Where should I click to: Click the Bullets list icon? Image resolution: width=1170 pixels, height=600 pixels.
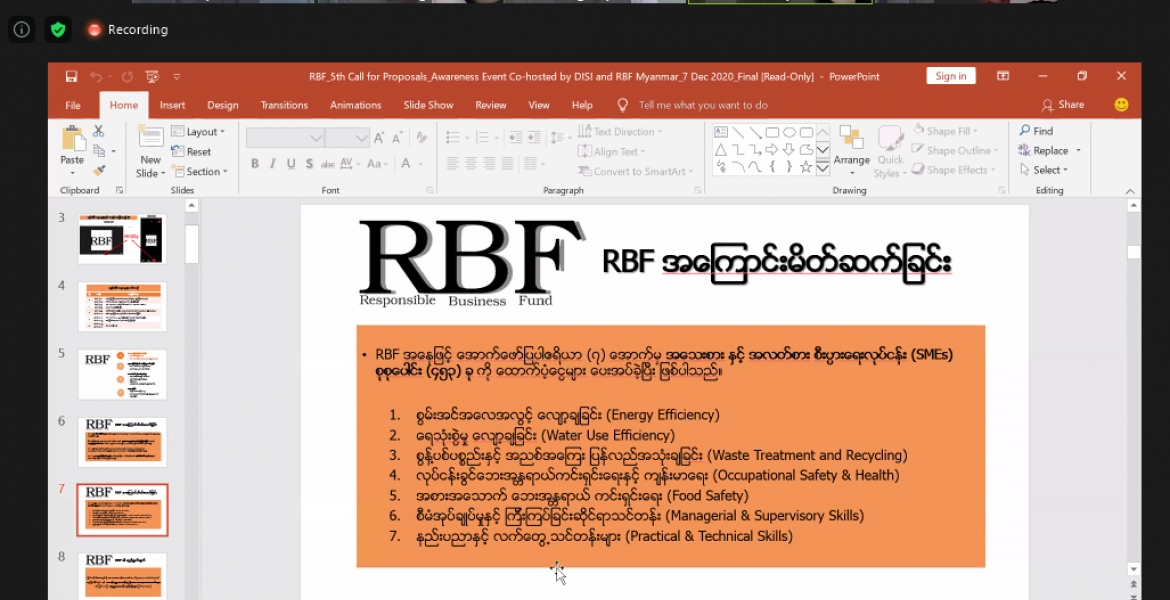click(452, 138)
